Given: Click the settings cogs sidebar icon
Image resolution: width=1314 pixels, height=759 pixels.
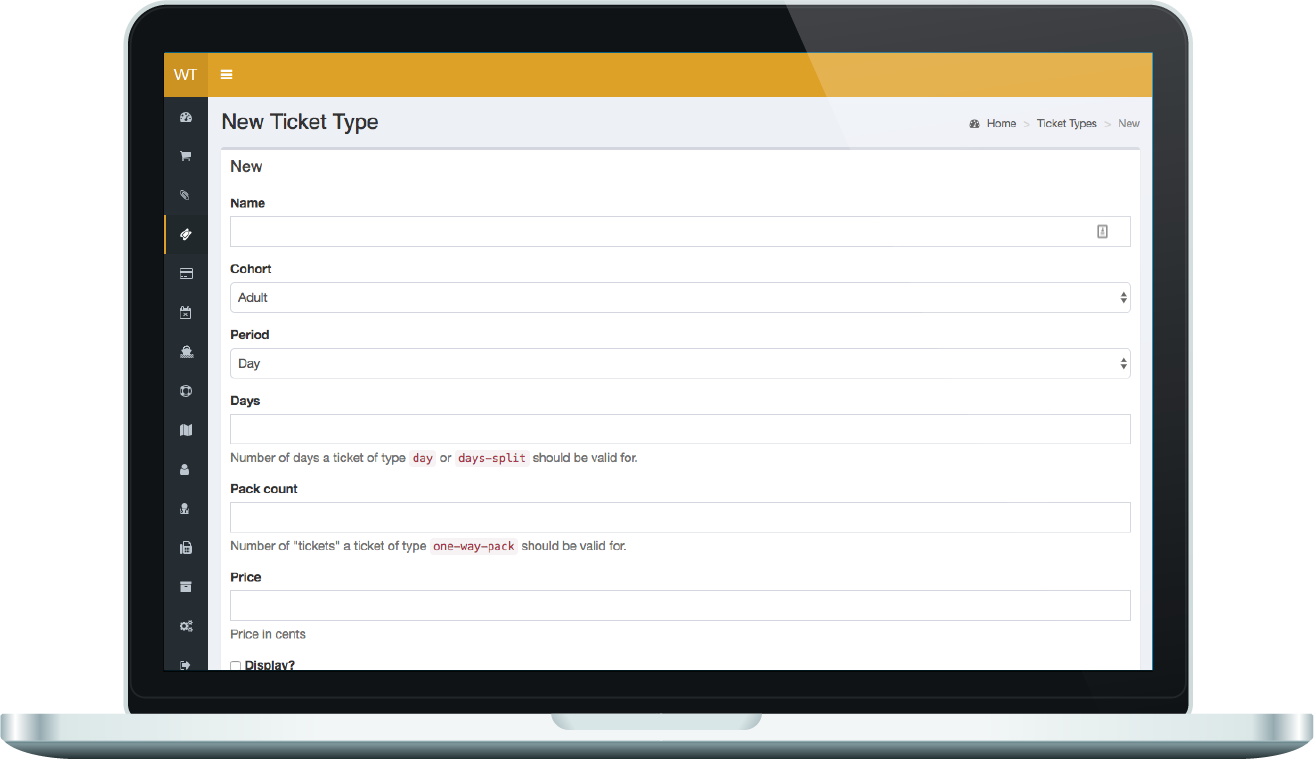Looking at the screenshot, I should click(185, 626).
